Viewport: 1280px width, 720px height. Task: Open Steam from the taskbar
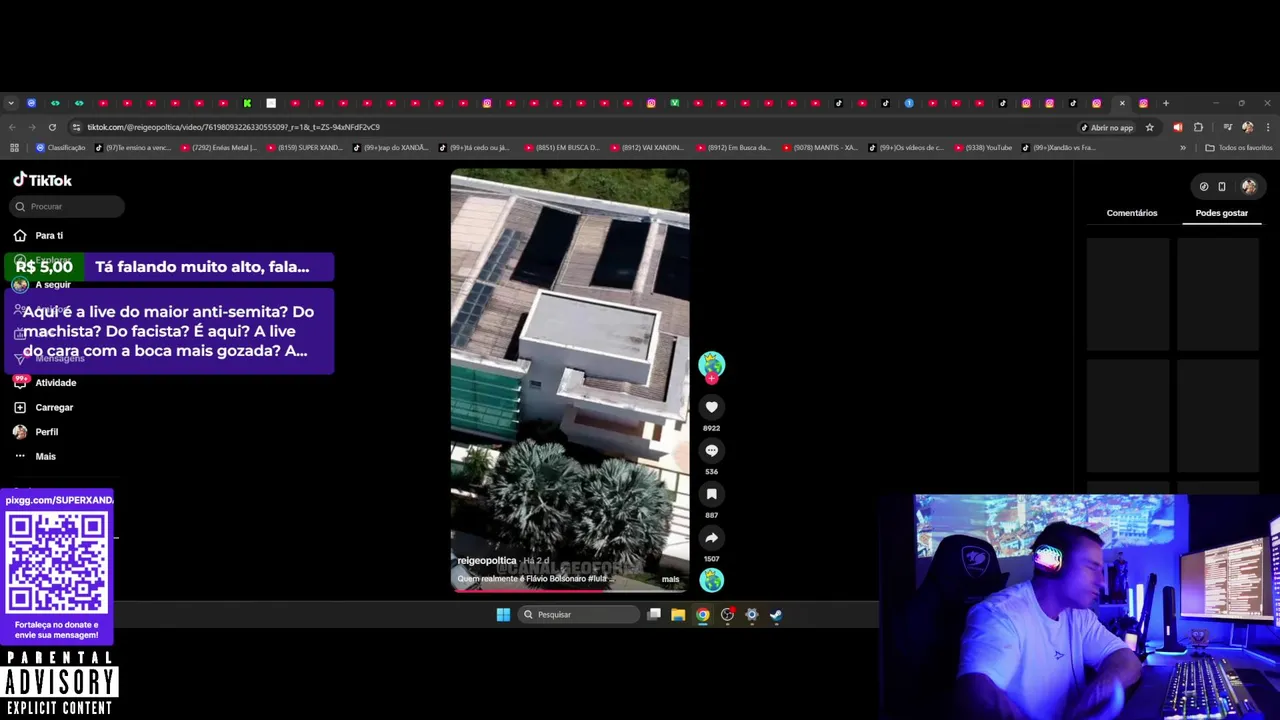(x=776, y=614)
